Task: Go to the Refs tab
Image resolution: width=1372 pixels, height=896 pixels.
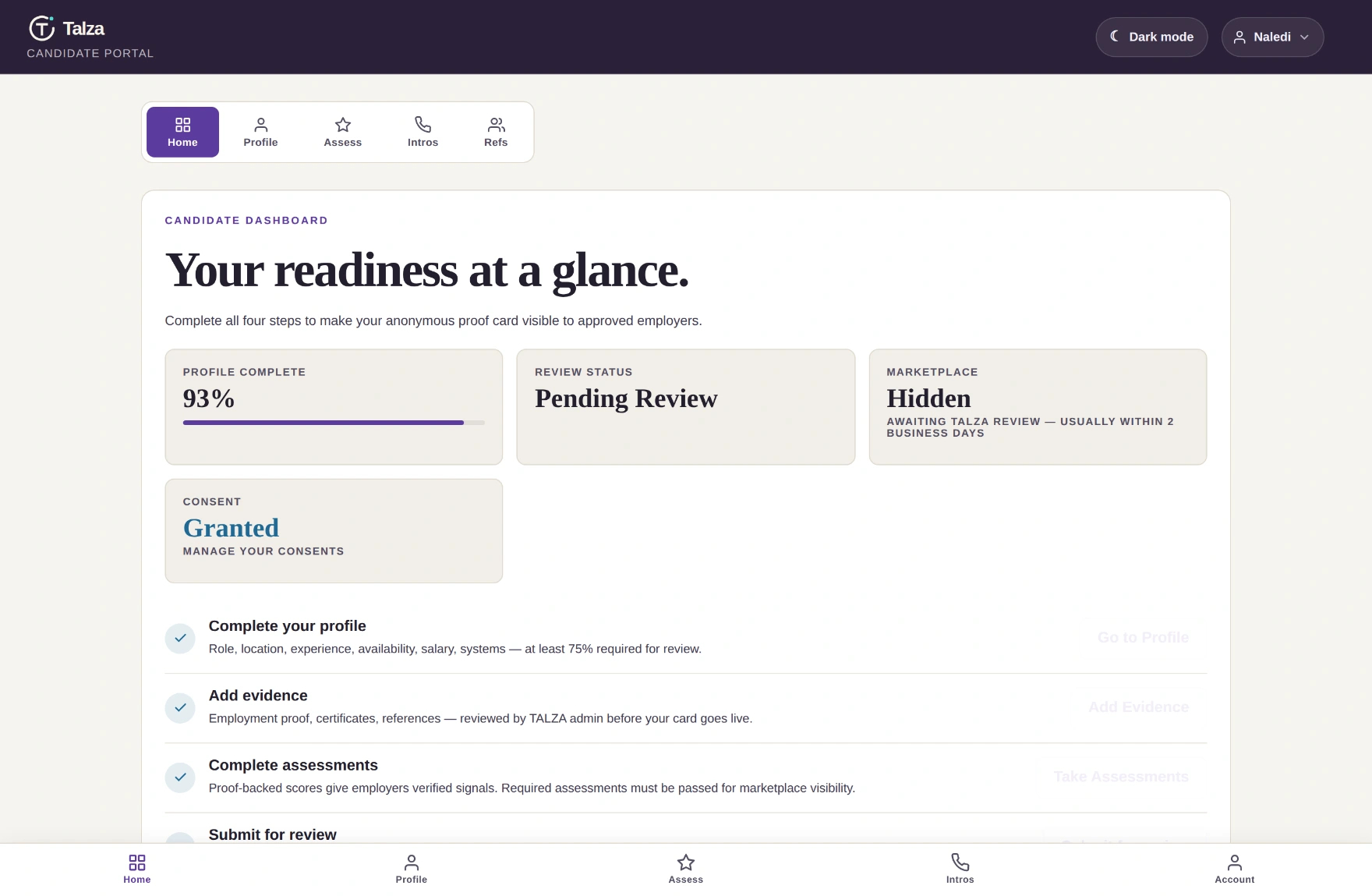Action: coord(496,132)
